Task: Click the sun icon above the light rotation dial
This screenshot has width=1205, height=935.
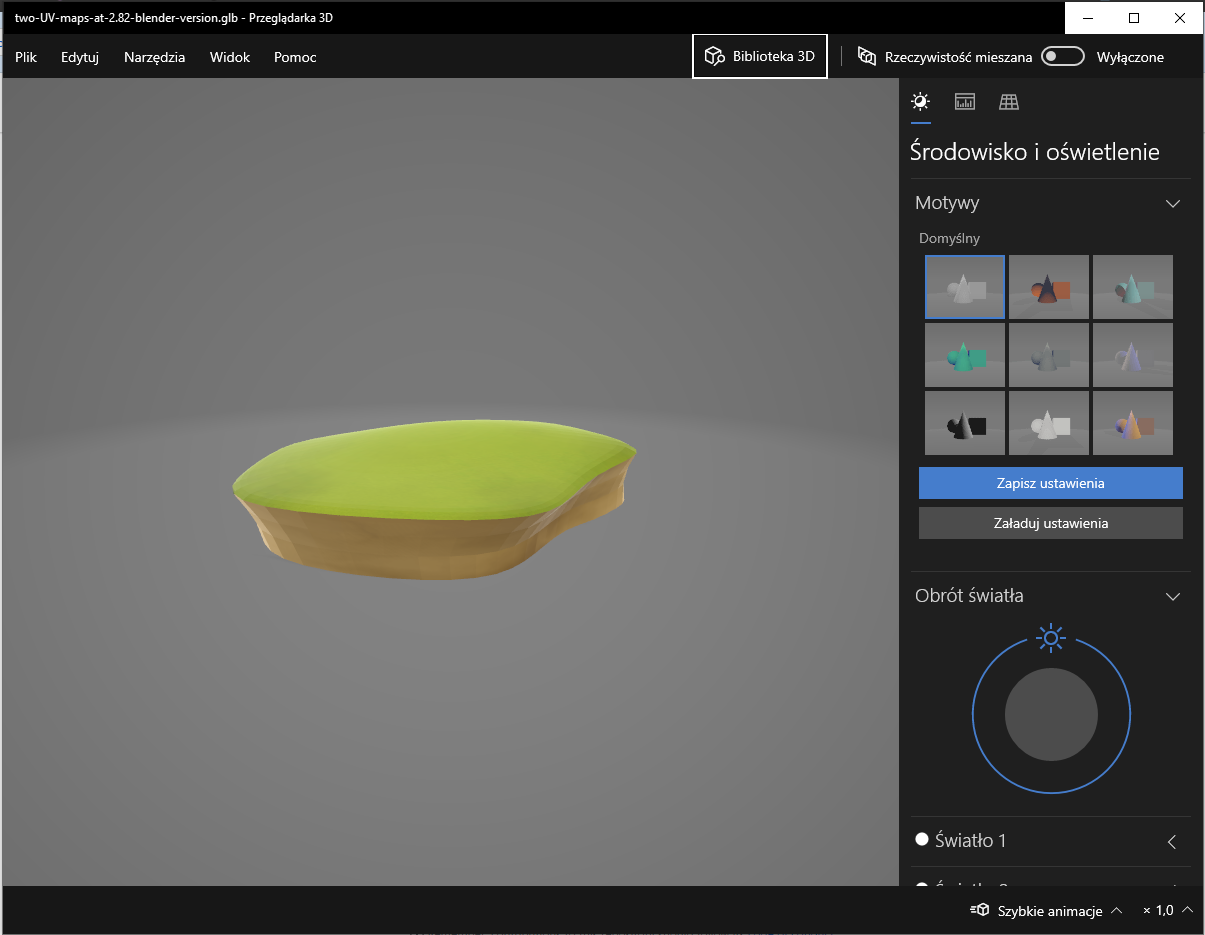Action: (1051, 638)
